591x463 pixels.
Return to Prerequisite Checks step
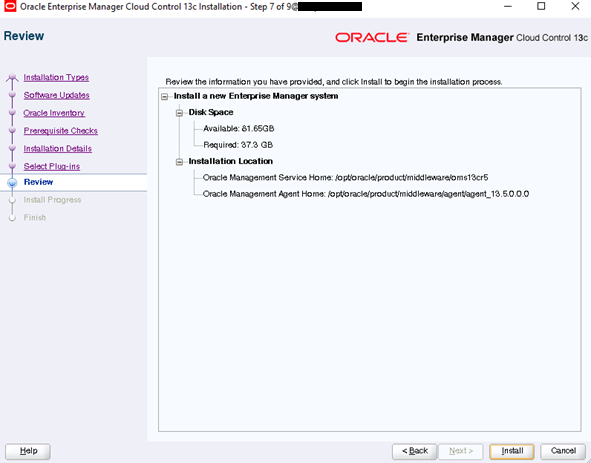[x=61, y=130]
